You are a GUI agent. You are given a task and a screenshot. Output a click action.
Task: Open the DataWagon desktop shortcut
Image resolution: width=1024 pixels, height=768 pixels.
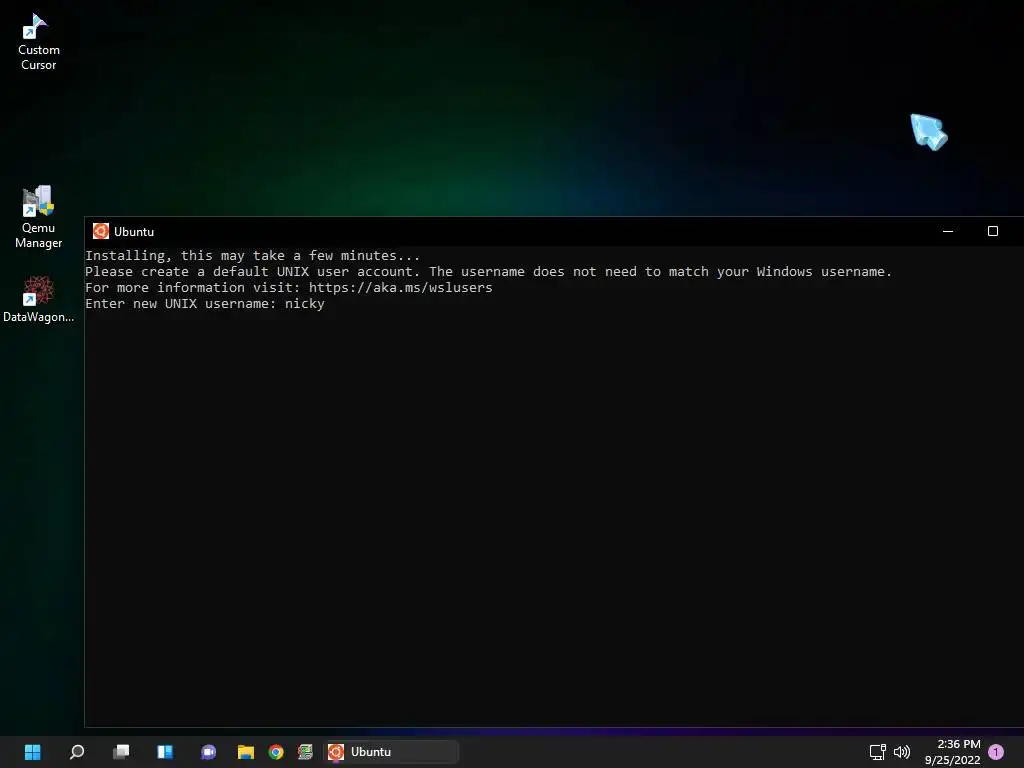point(38,299)
